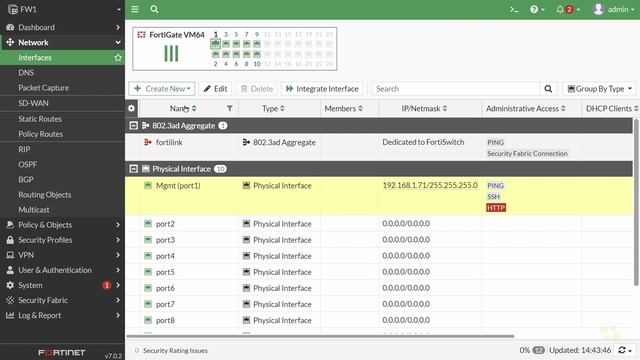Expand Security Profiles menu
Viewport: 640px width, 360px height.
point(62,240)
